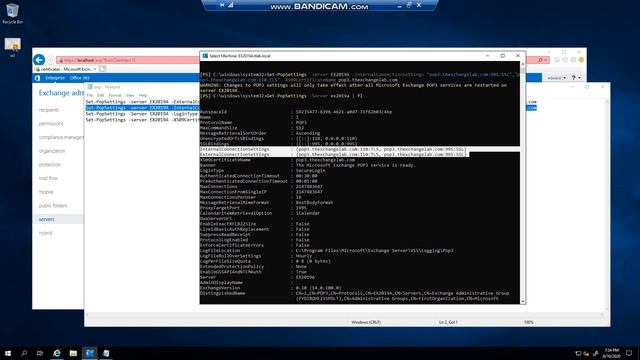Select the 'certificates - Microsoft Exch...' browser tab
640x360 pixels.
pos(65,69)
